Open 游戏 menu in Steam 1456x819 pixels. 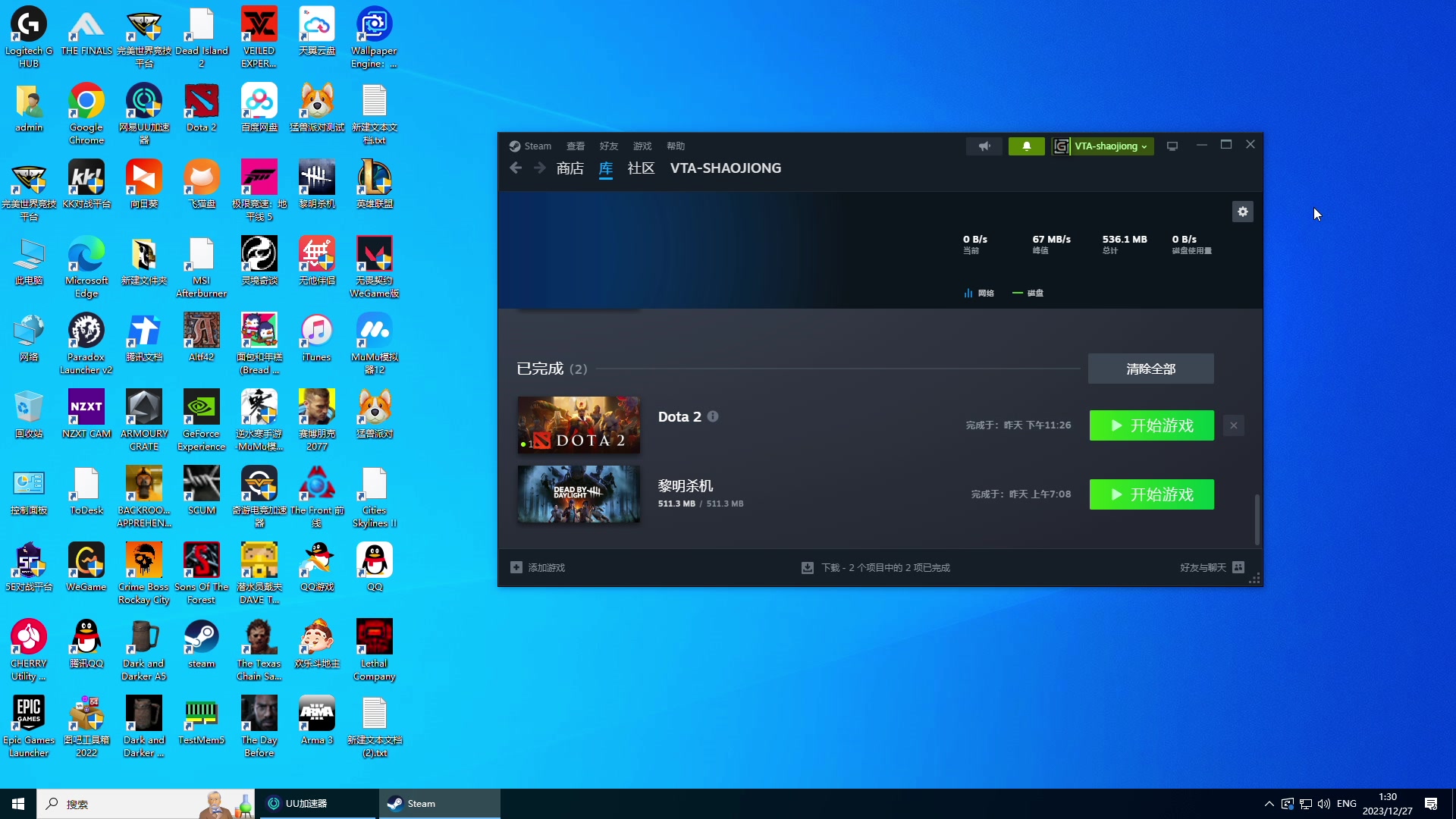tap(642, 146)
